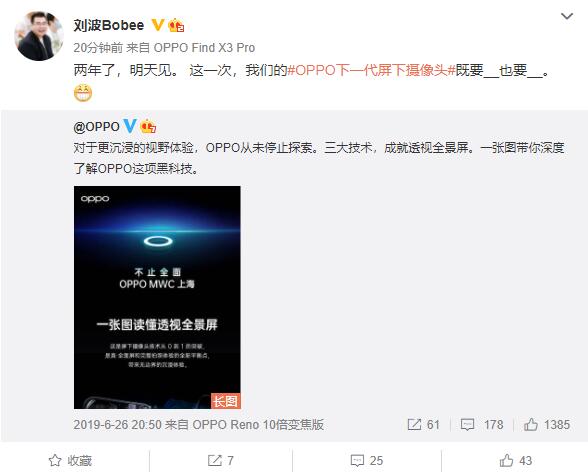Click the 刘波Bobee username
Image resolution: width=588 pixels, height=474 pixels.
(x=109, y=25)
